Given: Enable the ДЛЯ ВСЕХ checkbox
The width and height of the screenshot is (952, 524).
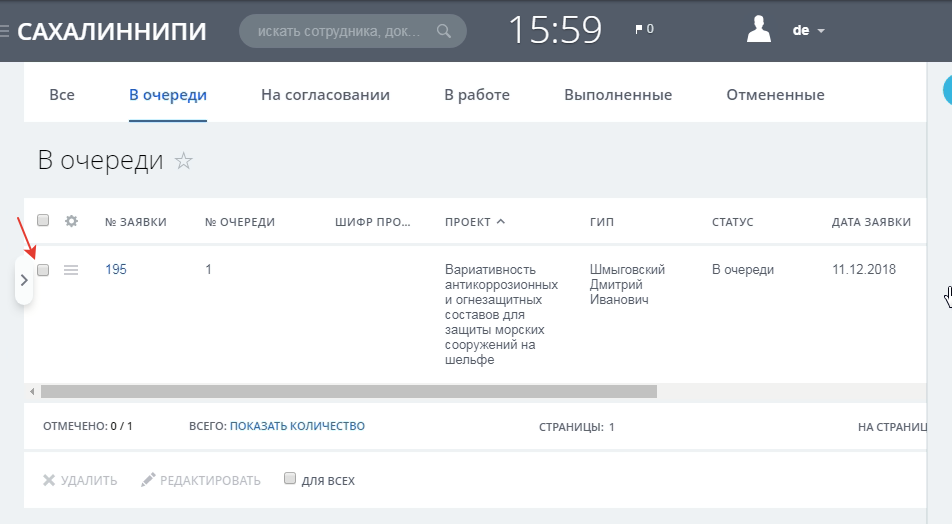Looking at the screenshot, I should (x=290, y=479).
